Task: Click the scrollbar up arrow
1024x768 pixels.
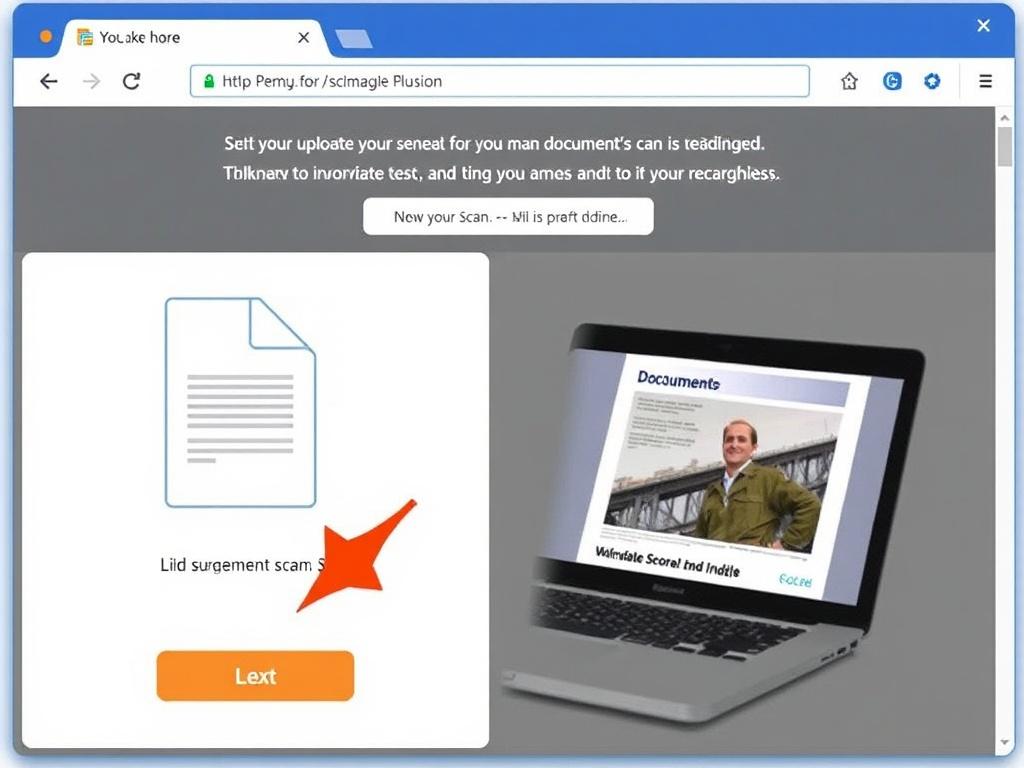Action: [1004, 118]
